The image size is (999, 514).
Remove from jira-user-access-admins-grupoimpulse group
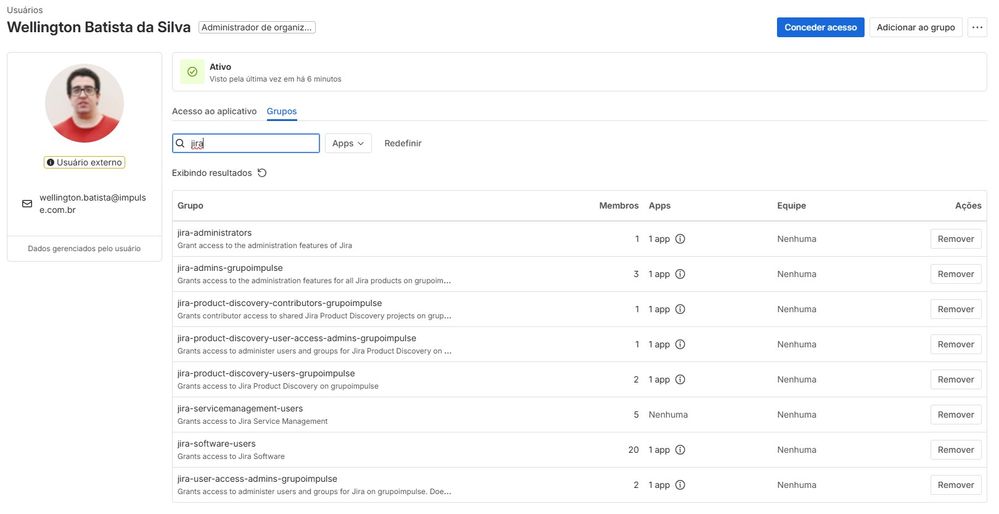coord(956,485)
